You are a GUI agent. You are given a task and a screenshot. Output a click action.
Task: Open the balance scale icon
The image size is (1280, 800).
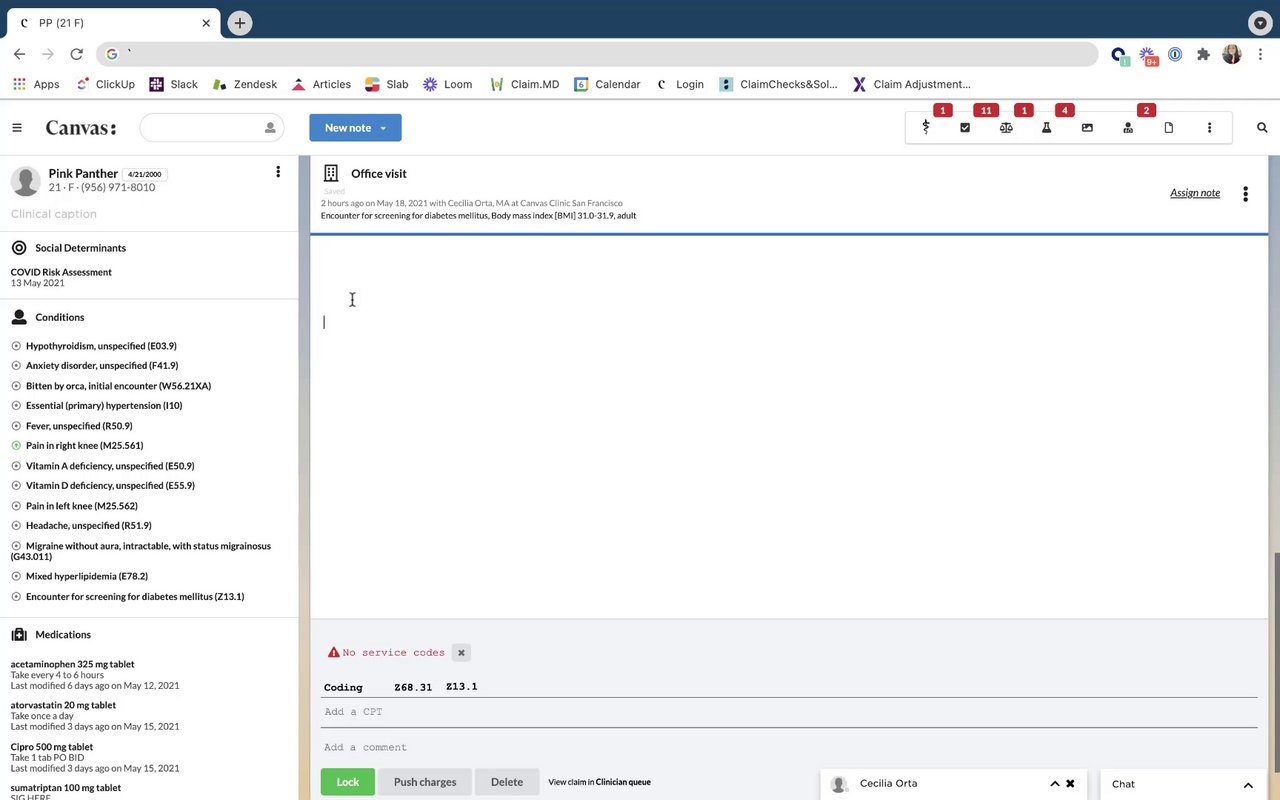[1006, 128]
